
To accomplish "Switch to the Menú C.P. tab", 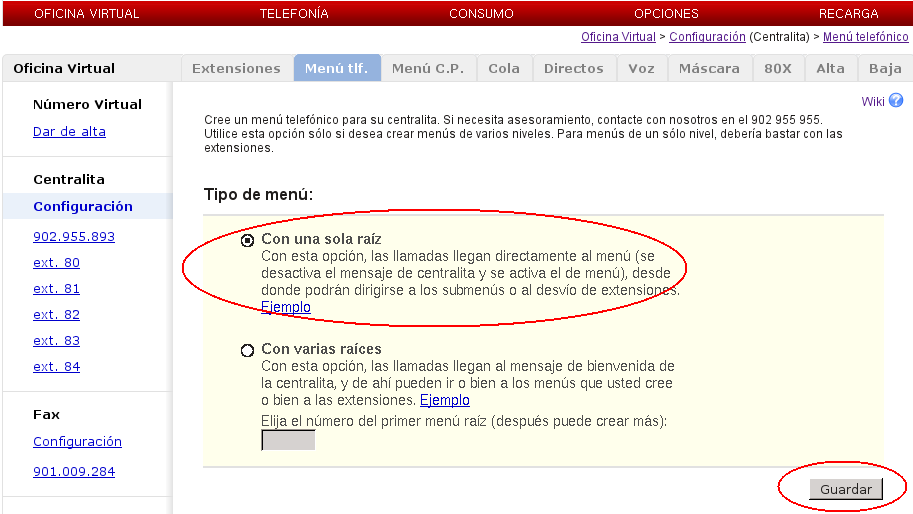I will click(428, 69).
